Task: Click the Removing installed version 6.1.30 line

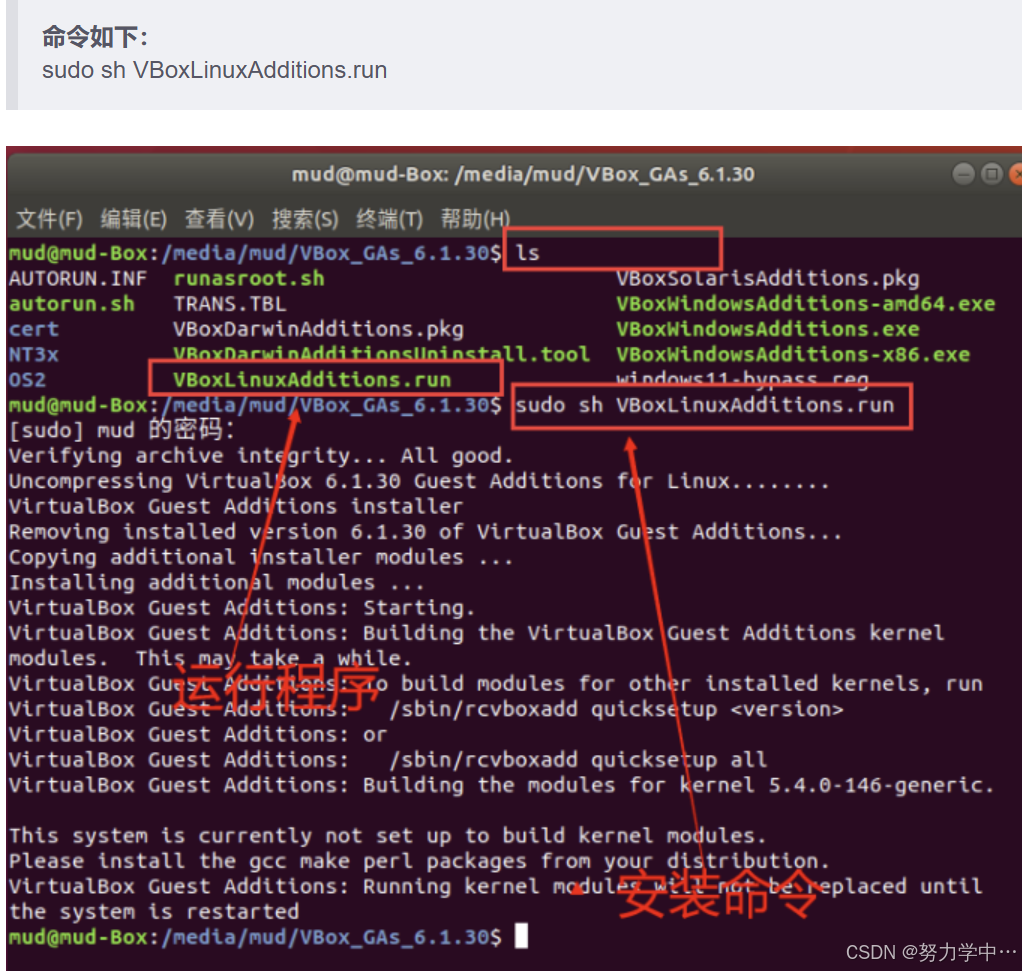Action: point(425,532)
